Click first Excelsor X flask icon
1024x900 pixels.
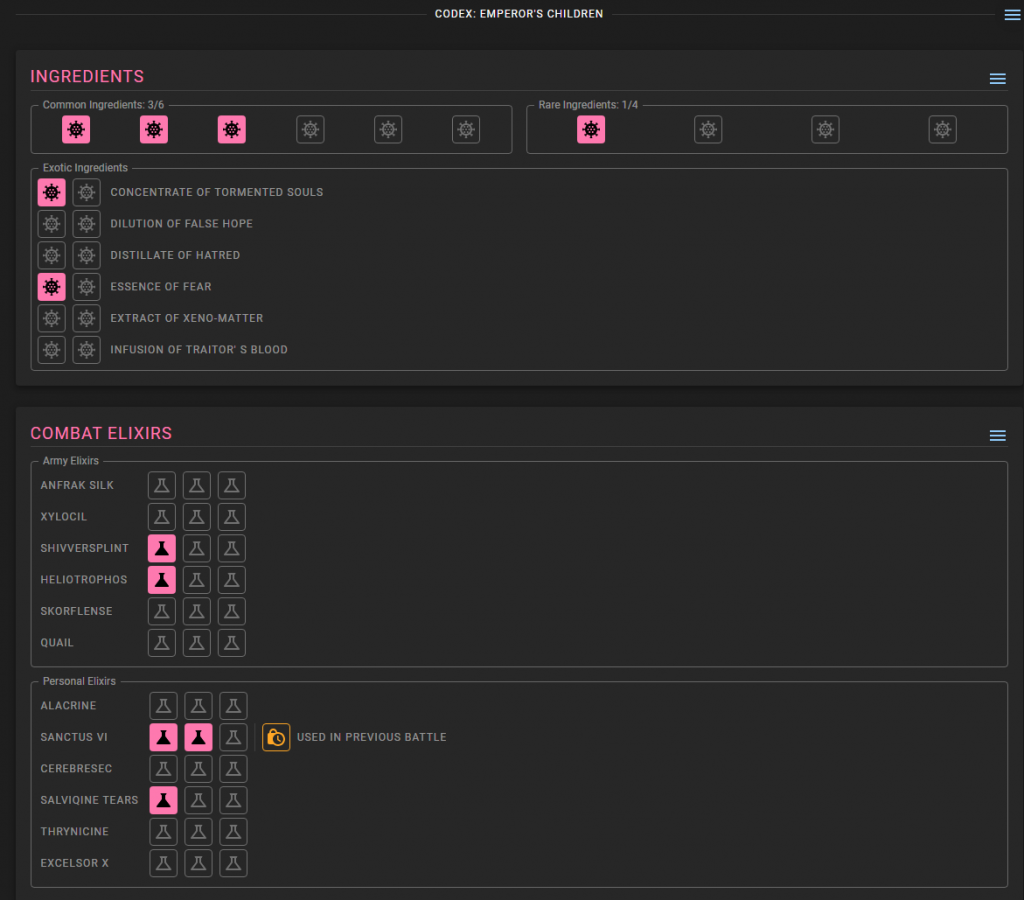pyautogui.click(x=163, y=863)
